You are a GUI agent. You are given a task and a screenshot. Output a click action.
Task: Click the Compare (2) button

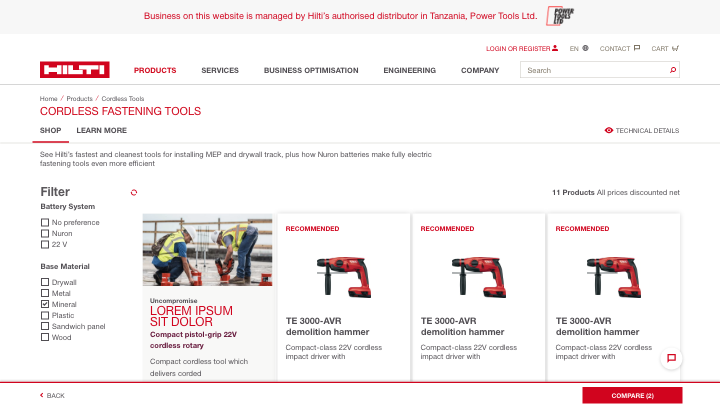(x=632, y=396)
